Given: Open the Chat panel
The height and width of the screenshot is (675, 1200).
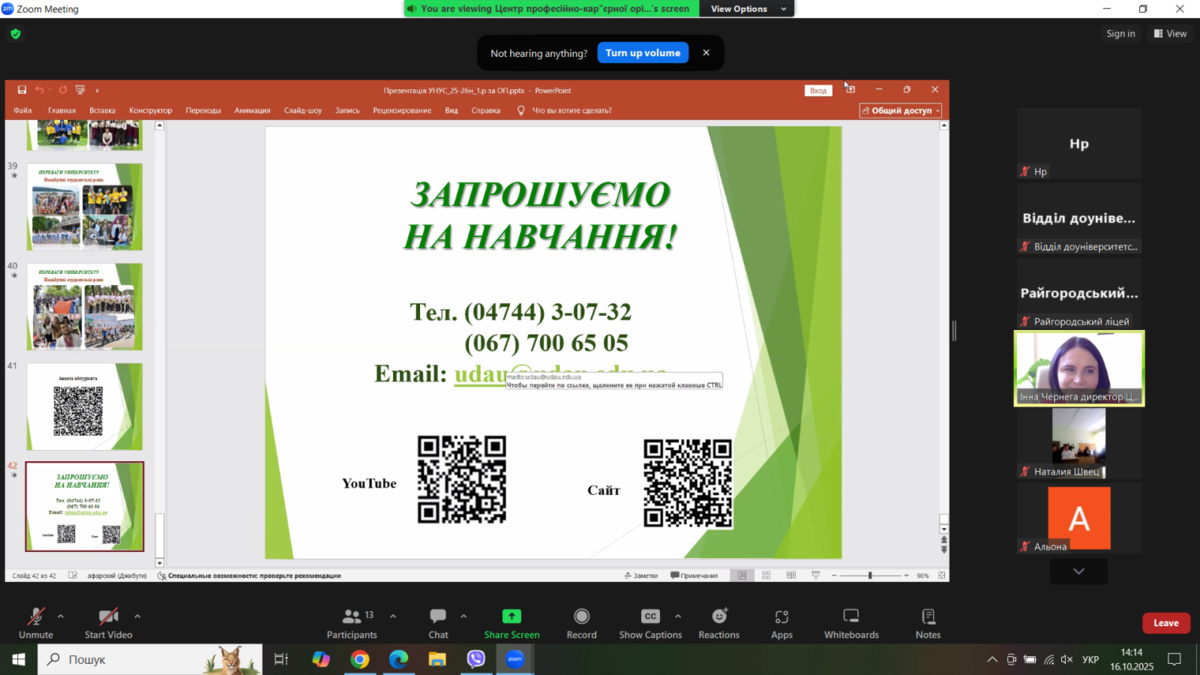Looking at the screenshot, I should click(438, 617).
